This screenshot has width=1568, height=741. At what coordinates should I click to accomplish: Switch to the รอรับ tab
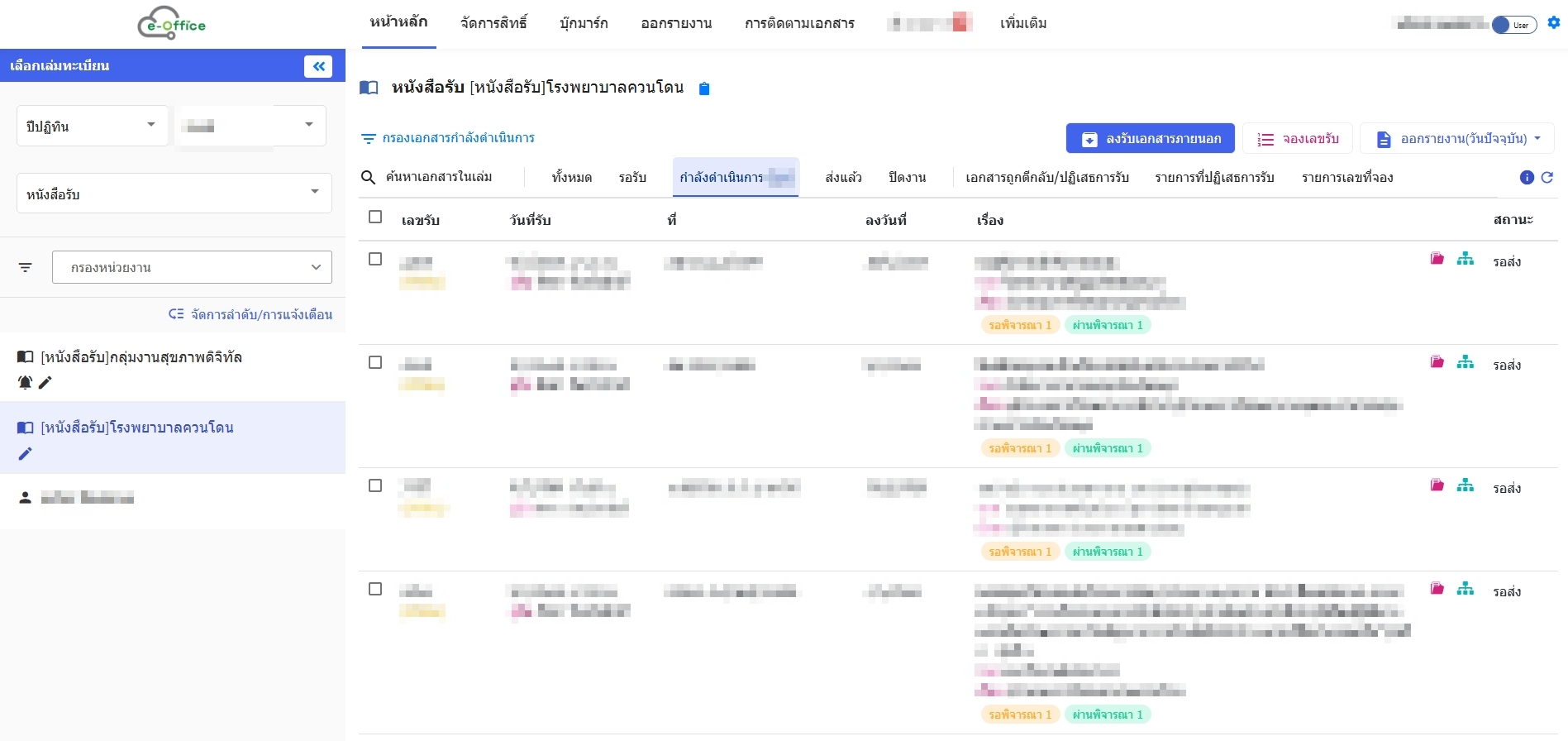[632, 177]
